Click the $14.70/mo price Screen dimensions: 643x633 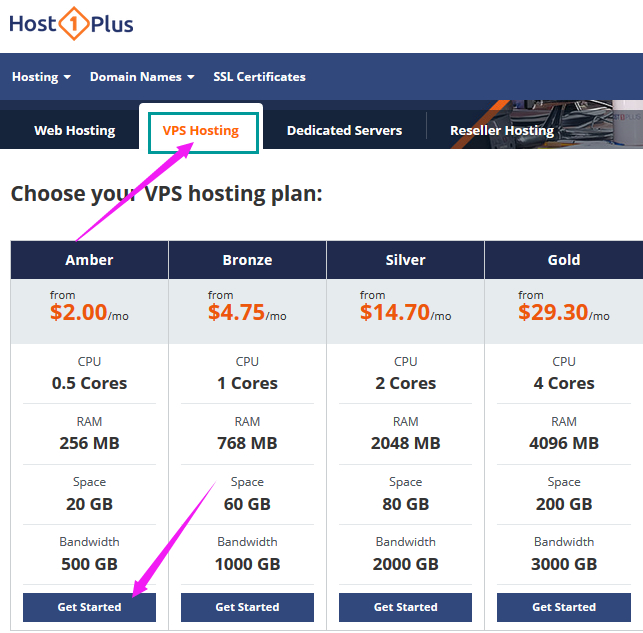tap(406, 312)
